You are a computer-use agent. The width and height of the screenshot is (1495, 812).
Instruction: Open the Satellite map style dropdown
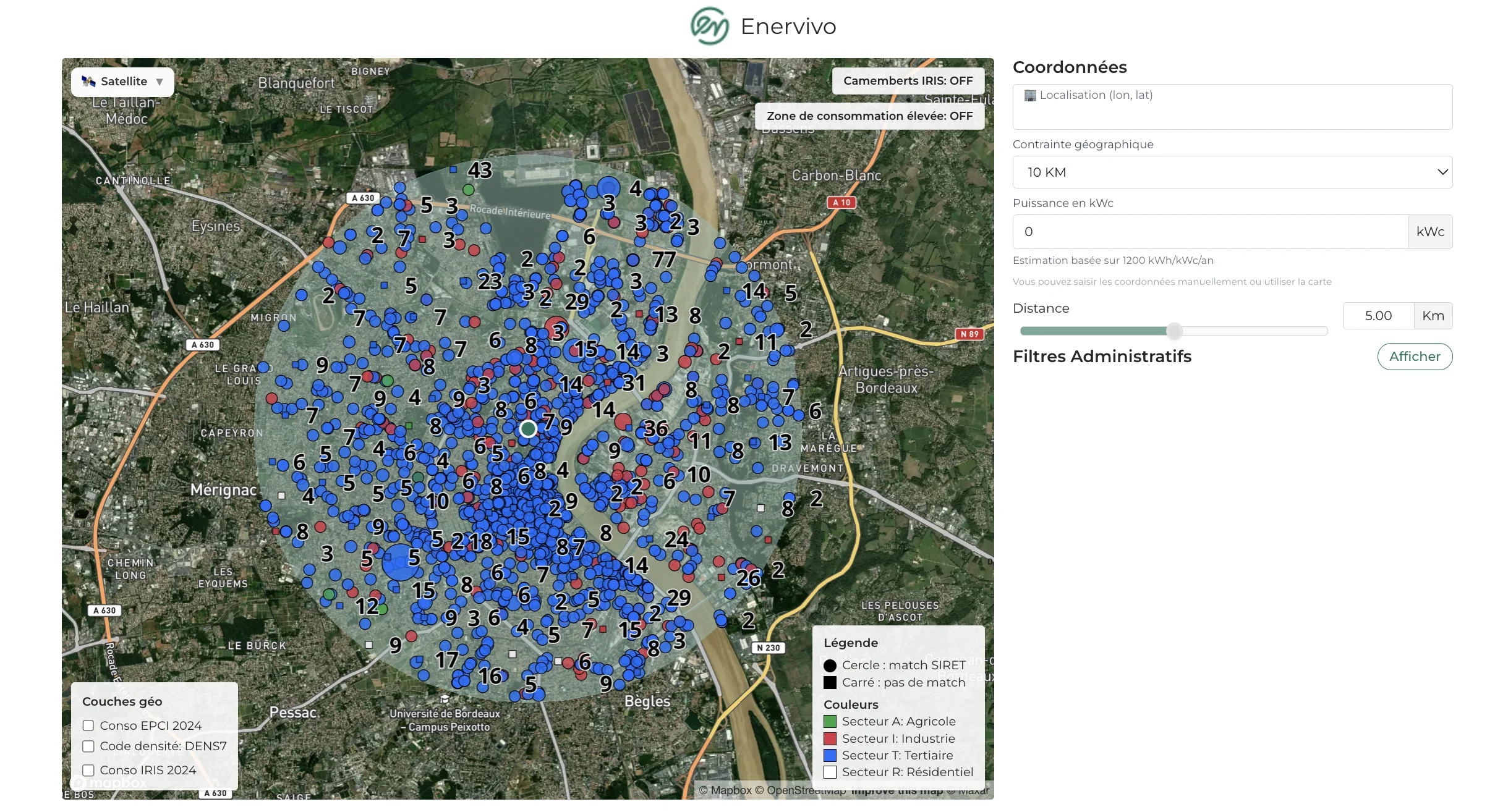pyautogui.click(x=122, y=82)
